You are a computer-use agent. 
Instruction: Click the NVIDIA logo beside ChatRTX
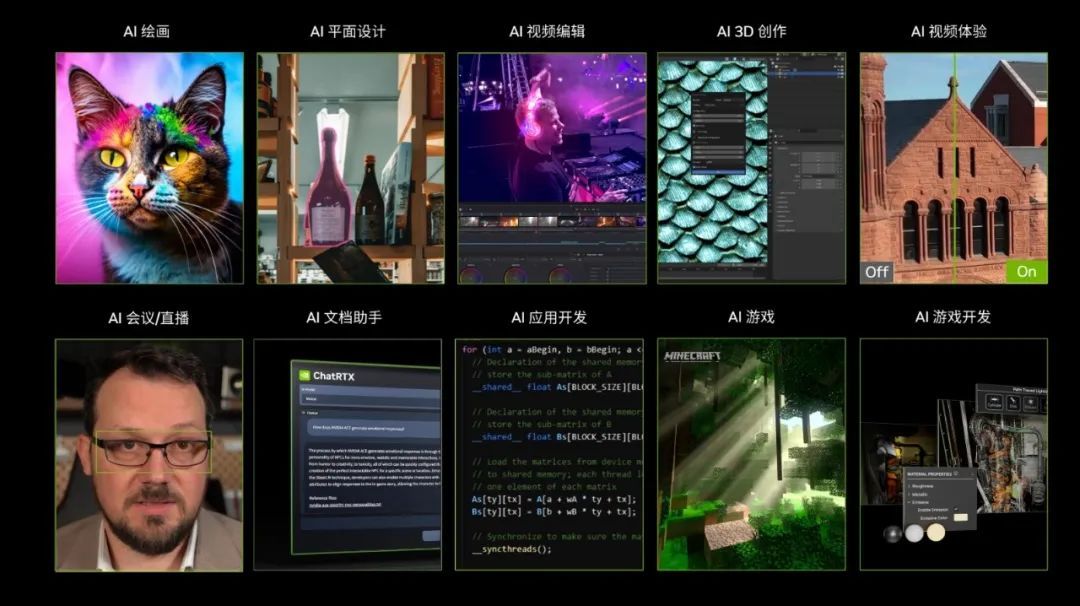[x=304, y=375]
